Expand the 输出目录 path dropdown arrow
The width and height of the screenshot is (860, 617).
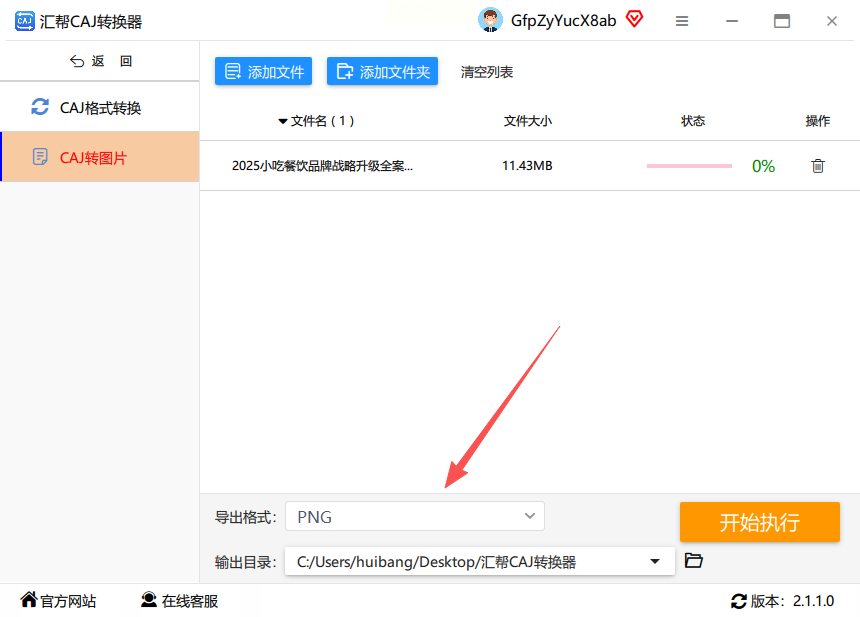pyautogui.click(x=654, y=561)
